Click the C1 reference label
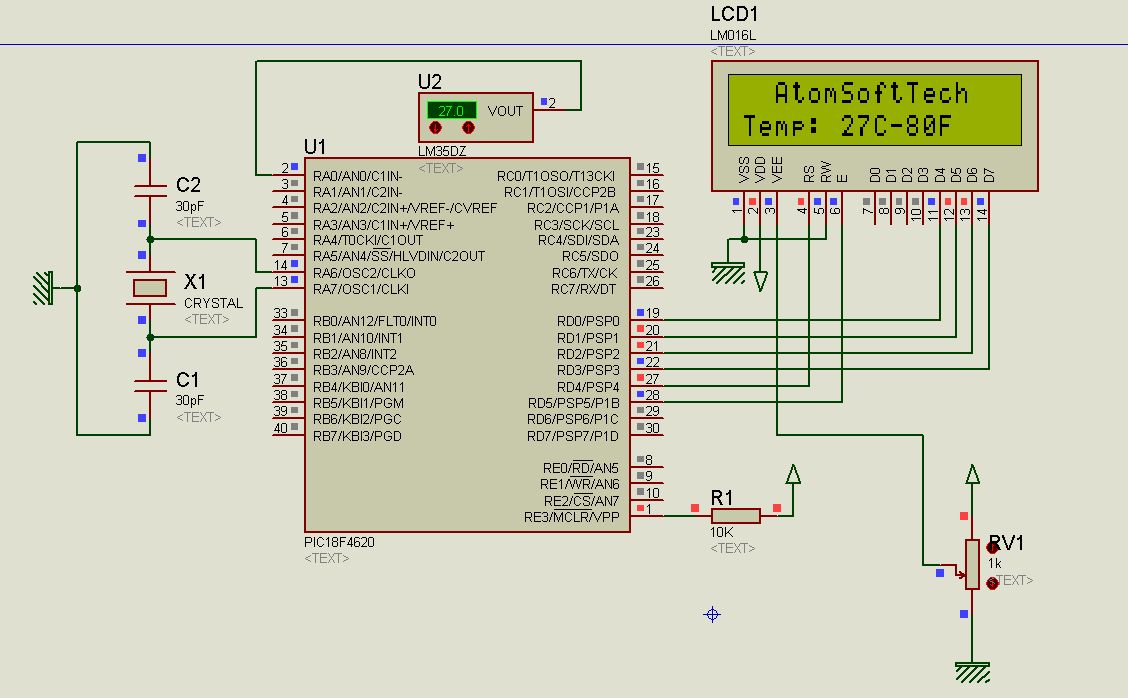The image size is (1128, 698). (x=187, y=379)
